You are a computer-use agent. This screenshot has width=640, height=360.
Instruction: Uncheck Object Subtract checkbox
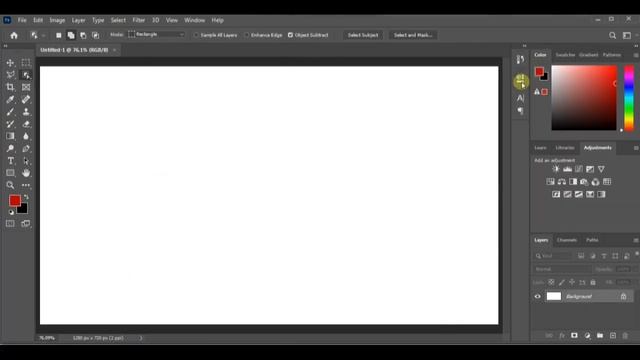pyautogui.click(x=290, y=35)
